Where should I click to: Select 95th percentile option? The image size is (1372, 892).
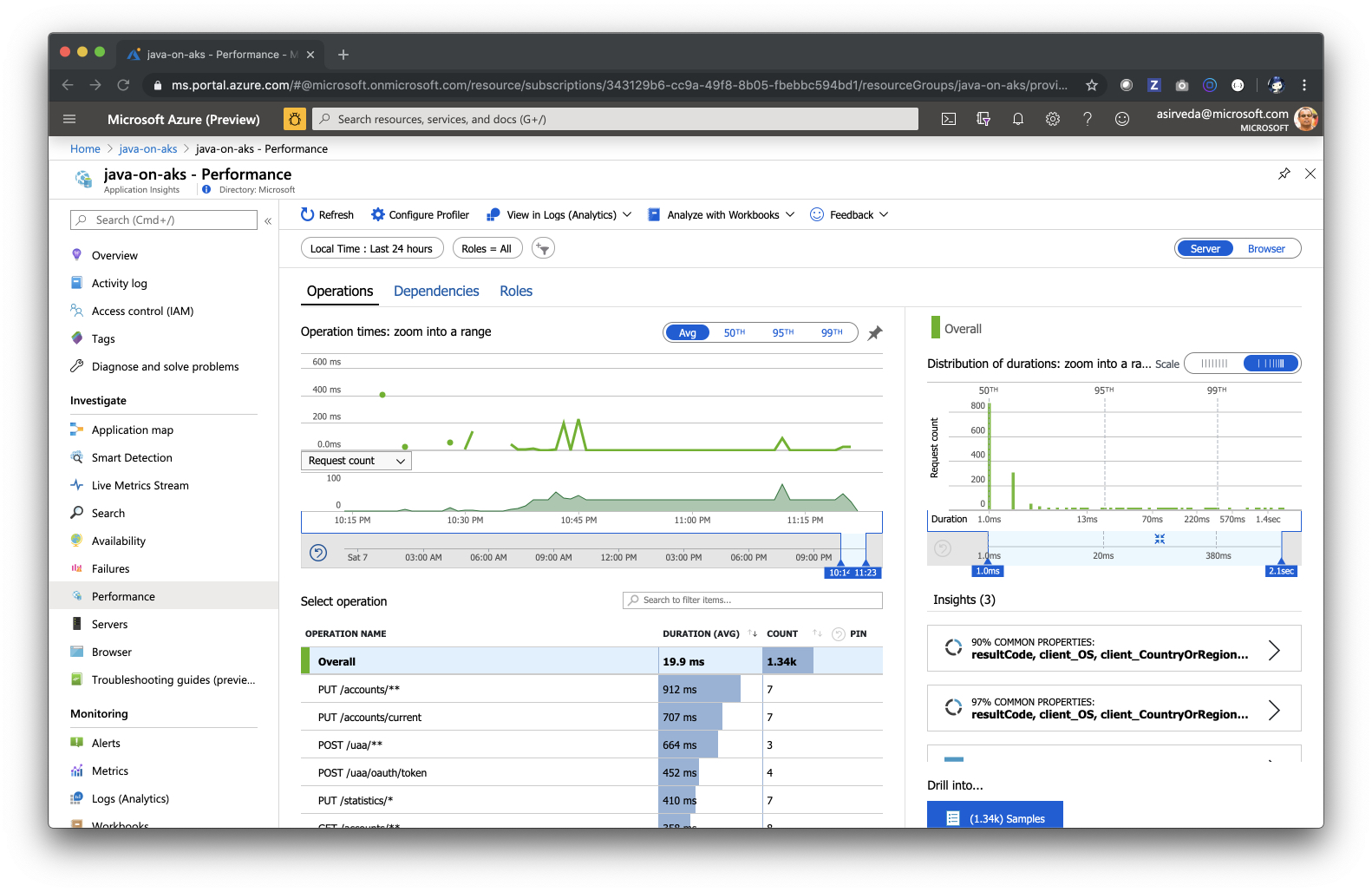pos(783,333)
